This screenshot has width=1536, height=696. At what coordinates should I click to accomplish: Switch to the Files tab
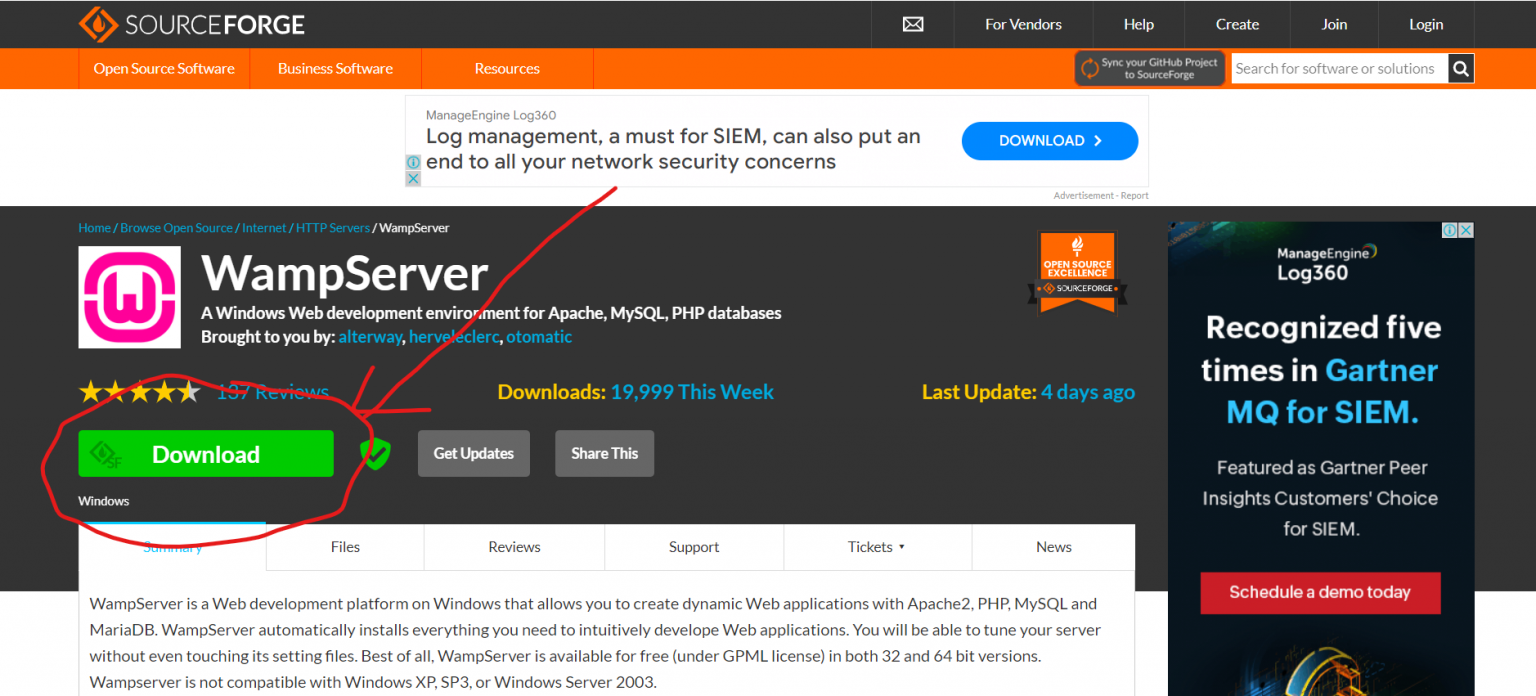344,547
